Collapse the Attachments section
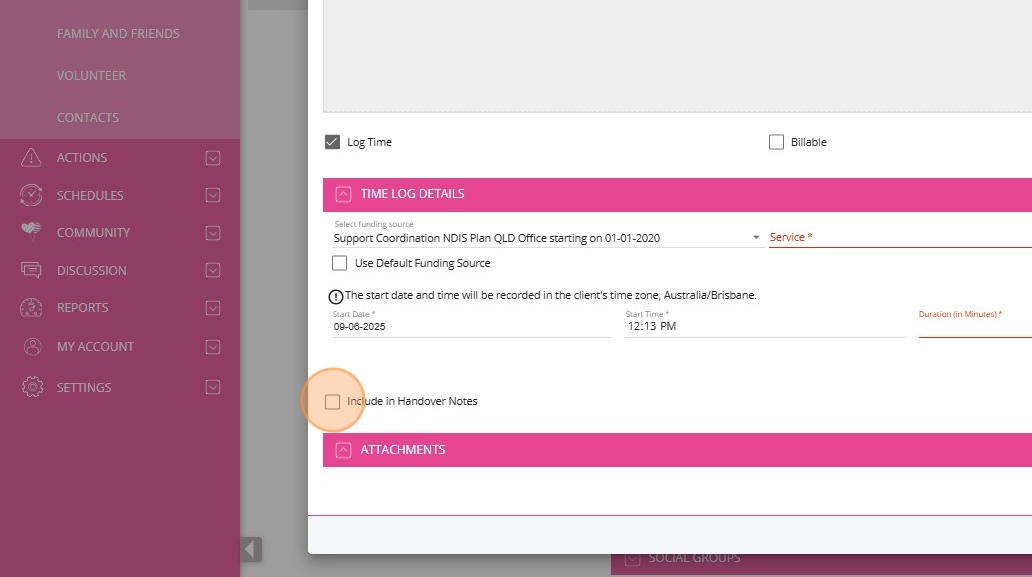 [343, 450]
